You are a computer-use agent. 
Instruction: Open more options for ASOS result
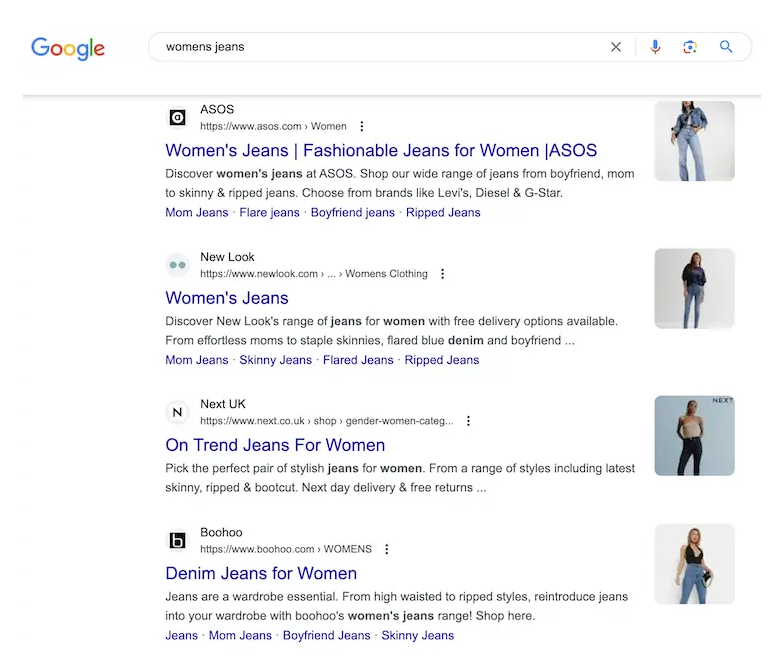pyautogui.click(x=362, y=127)
